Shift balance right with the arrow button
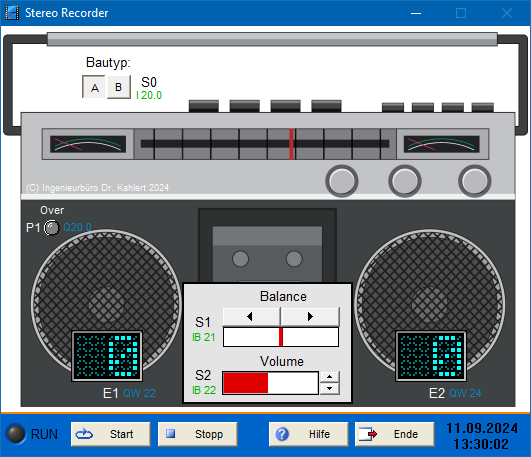The width and height of the screenshot is (531, 457). (310, 316)
